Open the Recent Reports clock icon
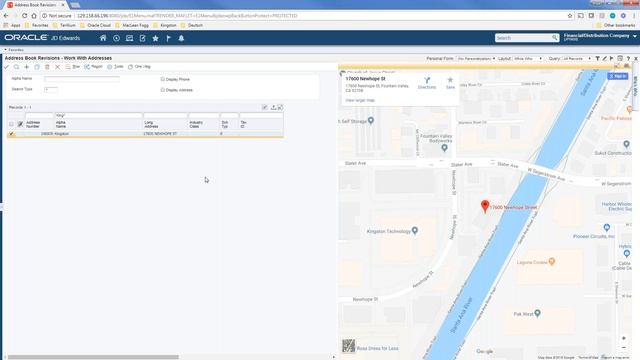Image resolution: width=640 pixels, height=360 pixels. click(116, 38)
